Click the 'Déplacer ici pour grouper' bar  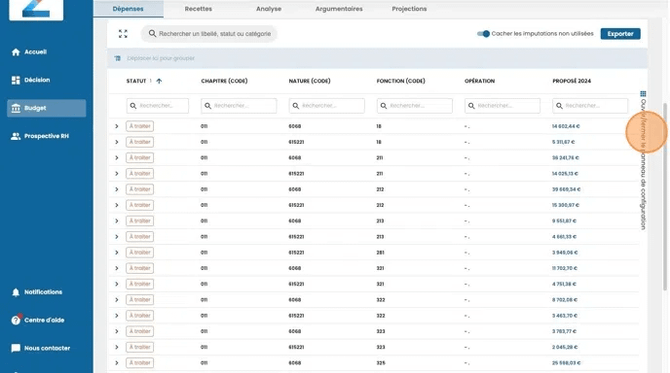(377, 58)
